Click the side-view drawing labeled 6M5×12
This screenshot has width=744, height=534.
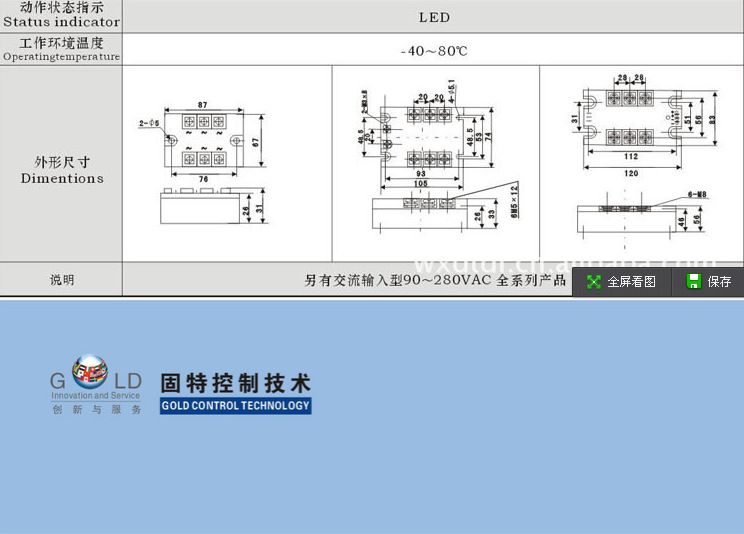pyautogui.click(x=430, y=214)
